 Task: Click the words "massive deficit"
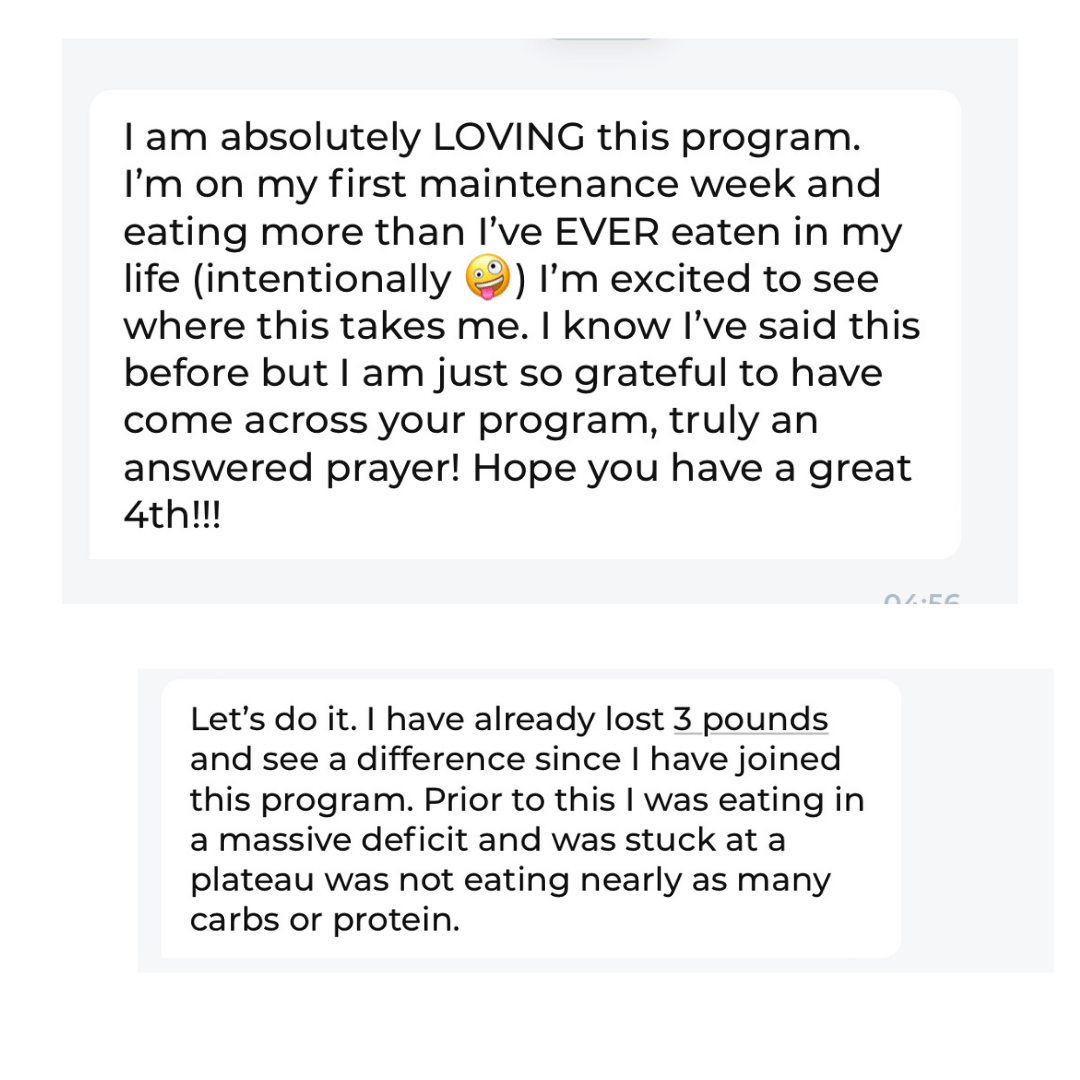click(338, 839)
